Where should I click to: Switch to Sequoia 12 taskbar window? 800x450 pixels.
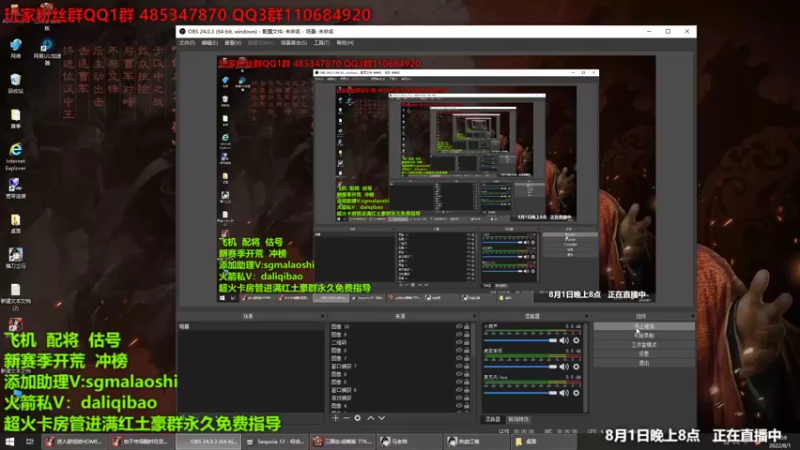(276, 441)
